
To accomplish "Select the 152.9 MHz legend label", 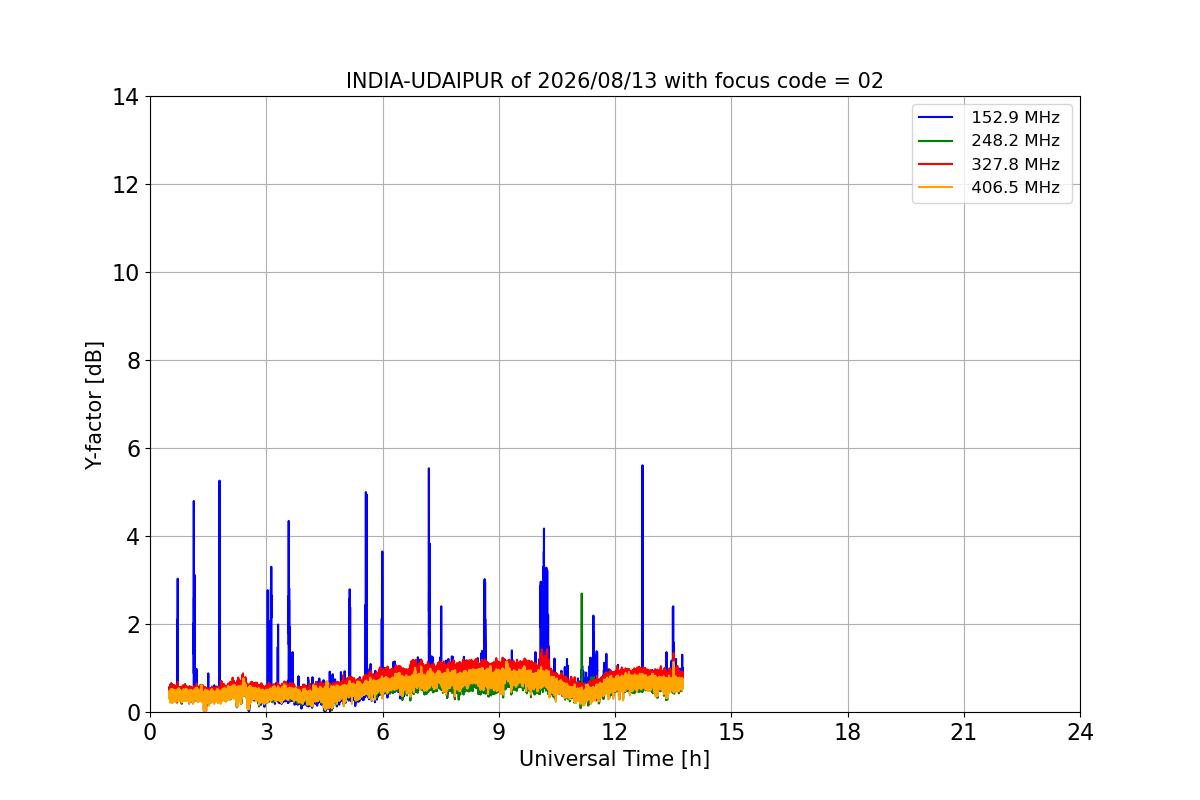I will [1015, 118].
